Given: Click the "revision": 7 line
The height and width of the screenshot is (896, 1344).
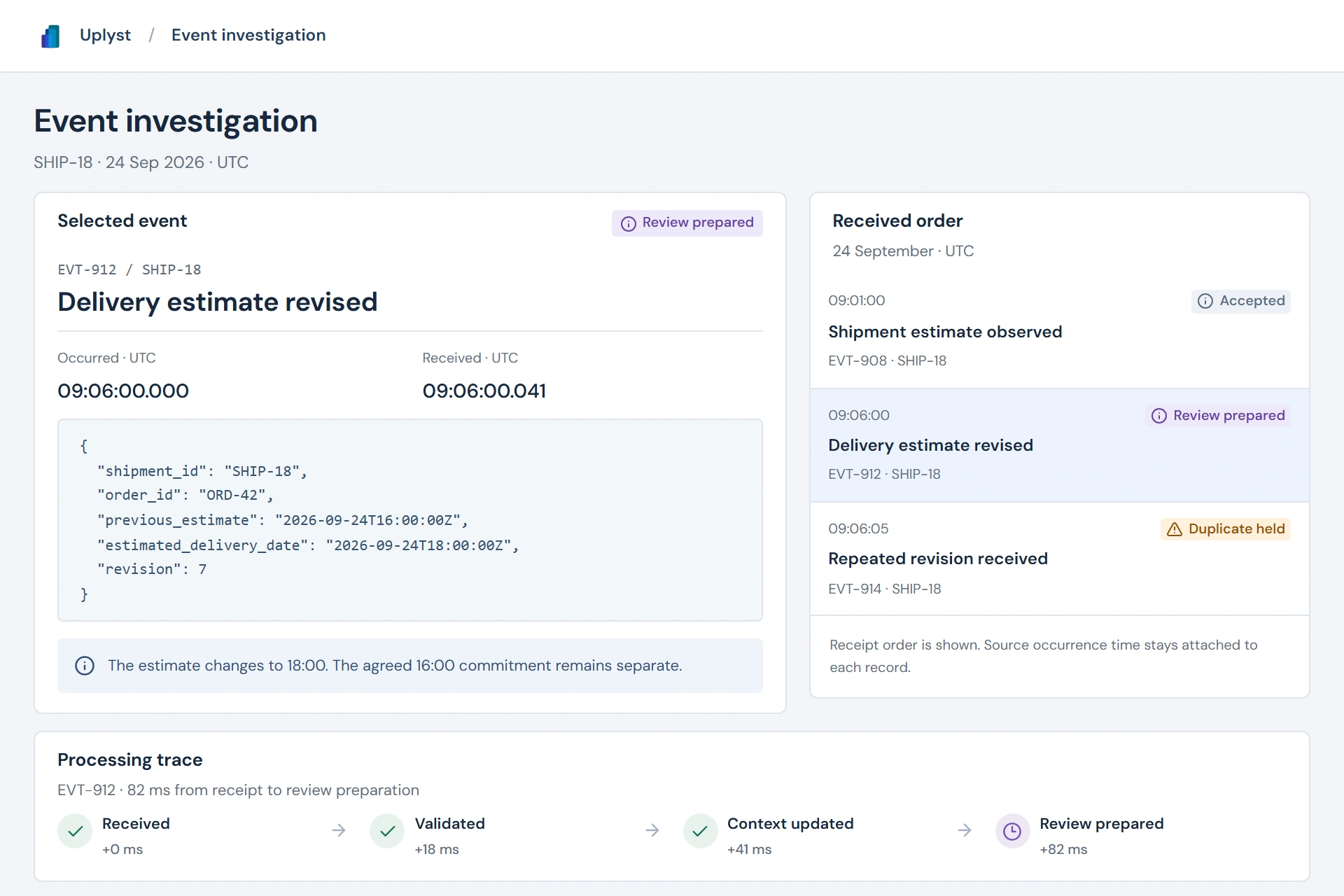Looking at the screenshot, I should pos(152,569).
